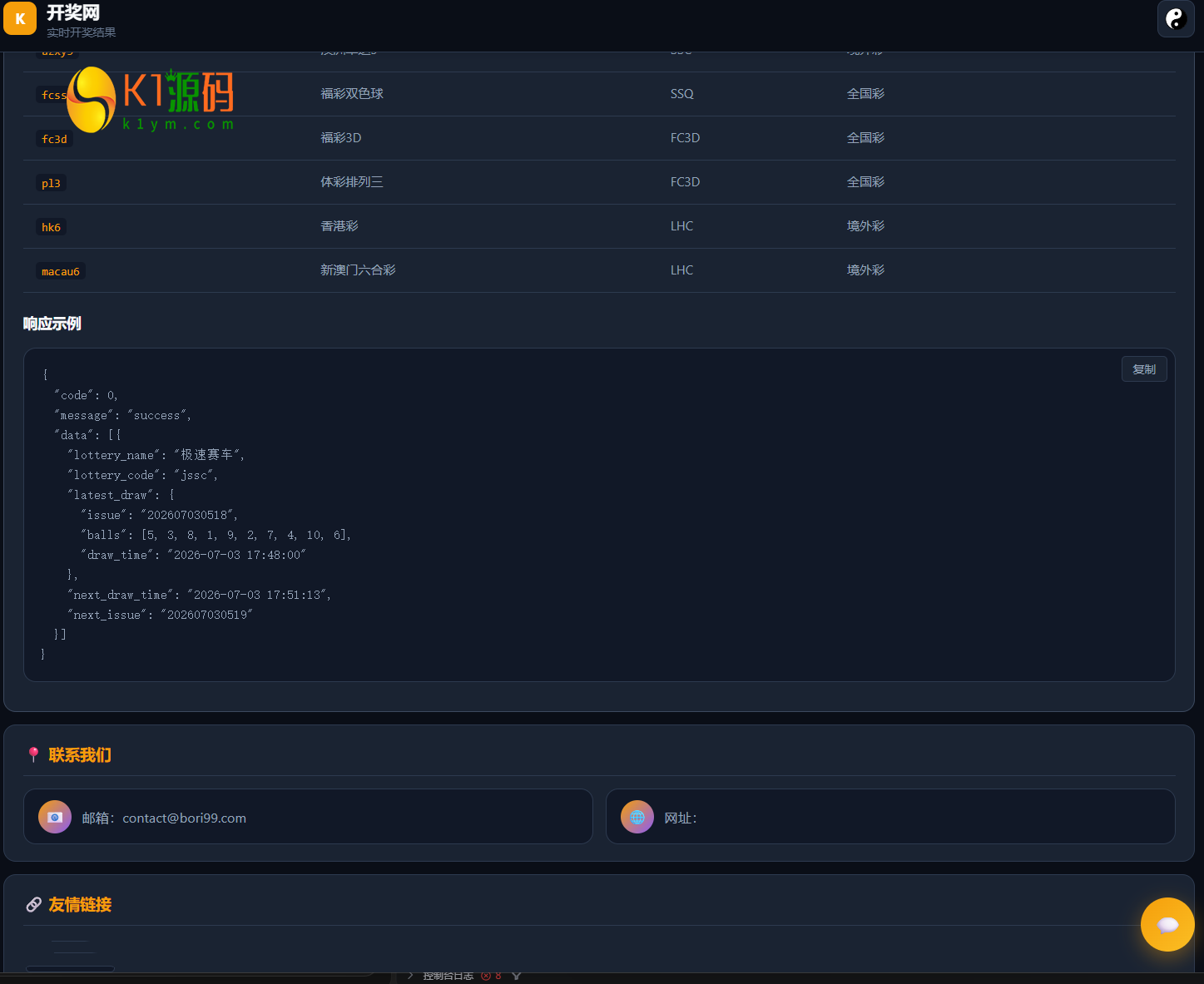Click the issue 202607030518 JSON line

coord(159,515)
